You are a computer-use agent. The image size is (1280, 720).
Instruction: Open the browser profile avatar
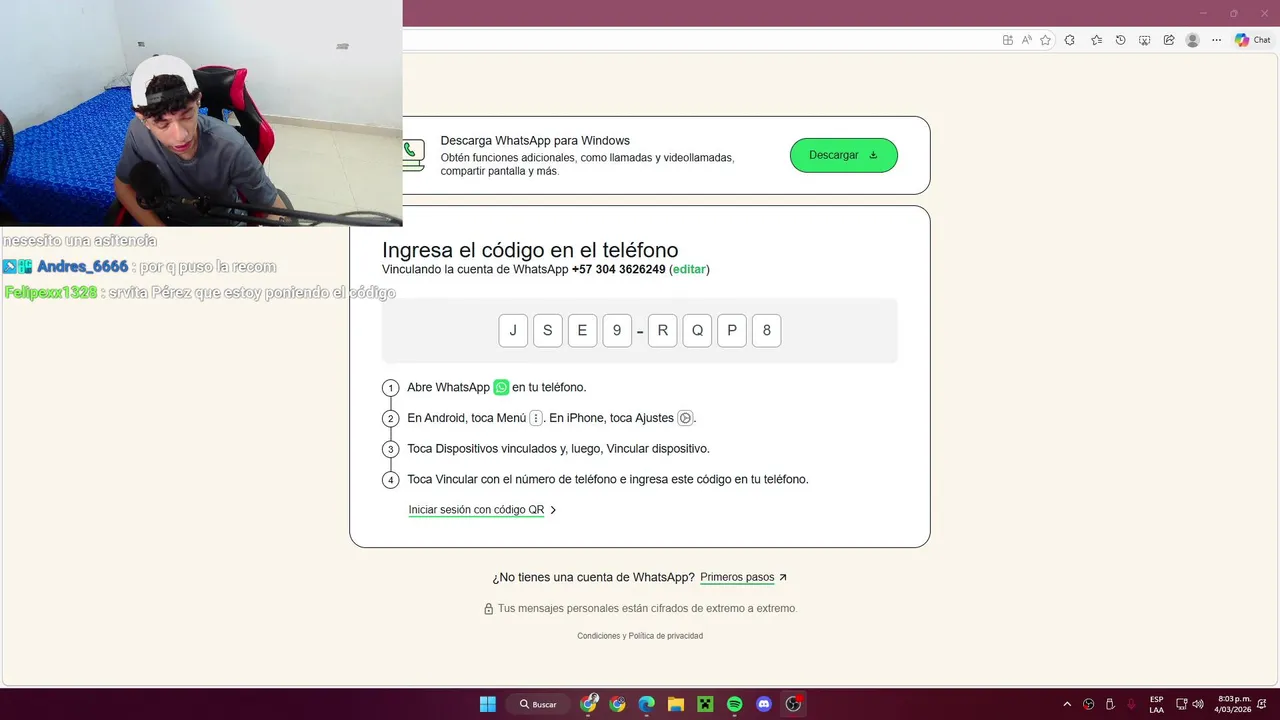click(x=1192, y=40)
